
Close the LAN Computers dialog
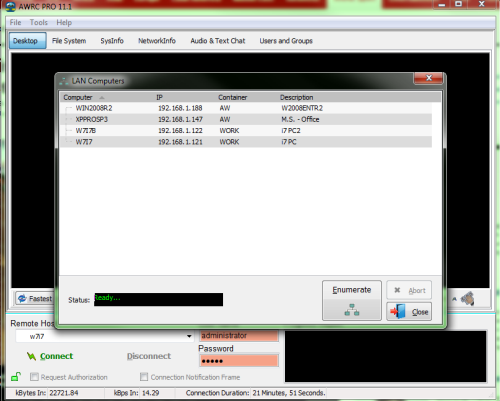tap(429, 78)
